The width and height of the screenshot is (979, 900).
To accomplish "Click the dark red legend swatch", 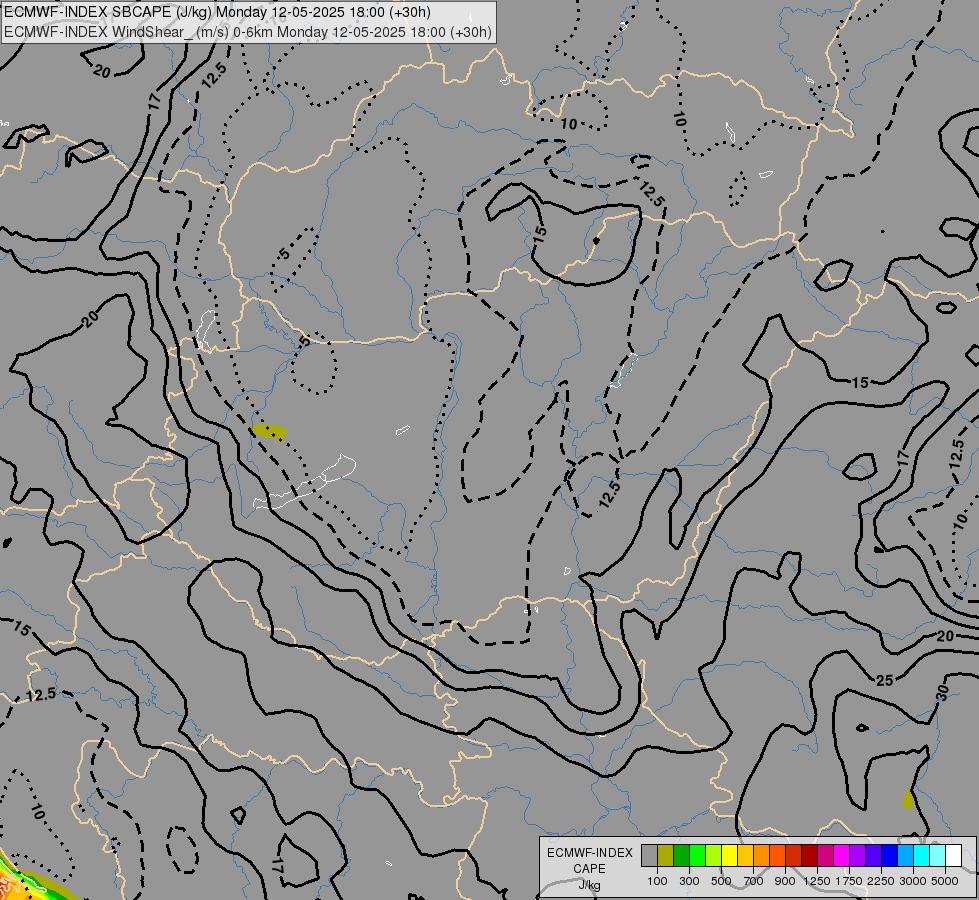I will pyautogui.click(x=809, y=856).
